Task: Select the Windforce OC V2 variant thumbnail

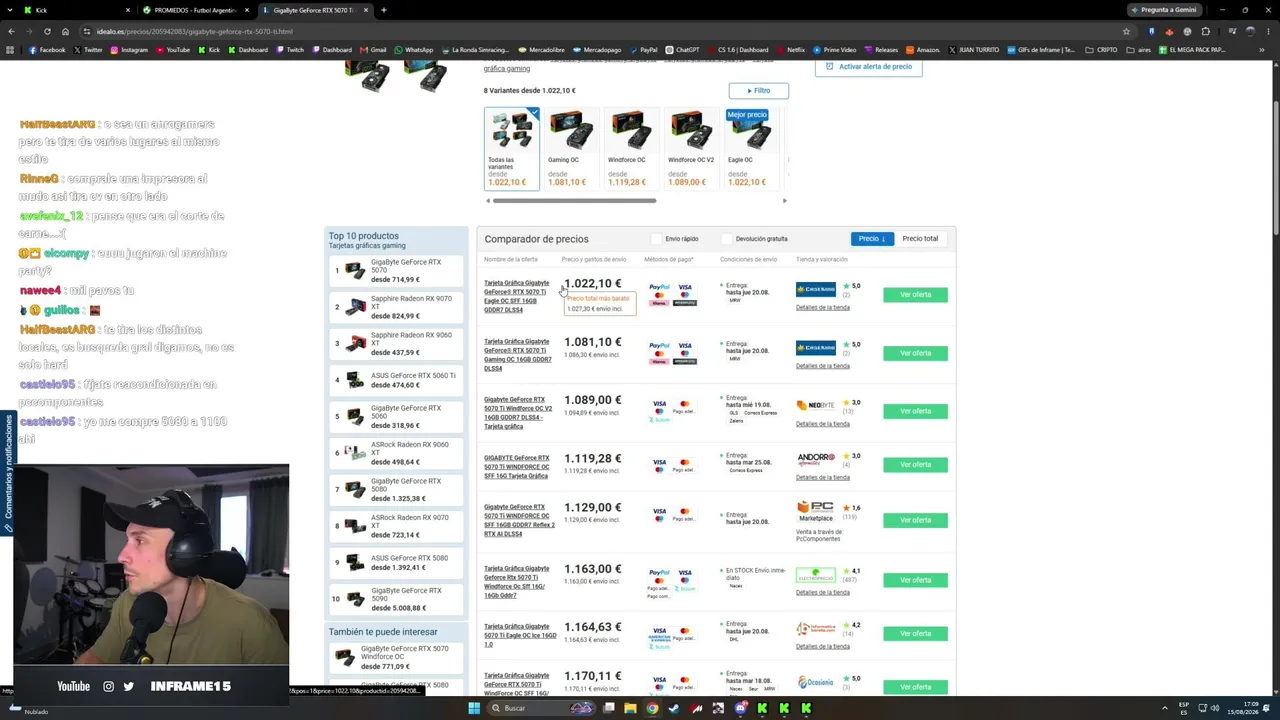Action: (690, 148)
